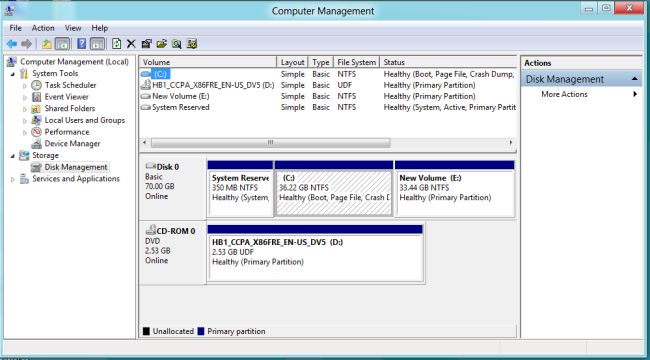Click the Shared Folders icon in tree
Viewport: 650px width, 360px height.
(x=37, y=109)
